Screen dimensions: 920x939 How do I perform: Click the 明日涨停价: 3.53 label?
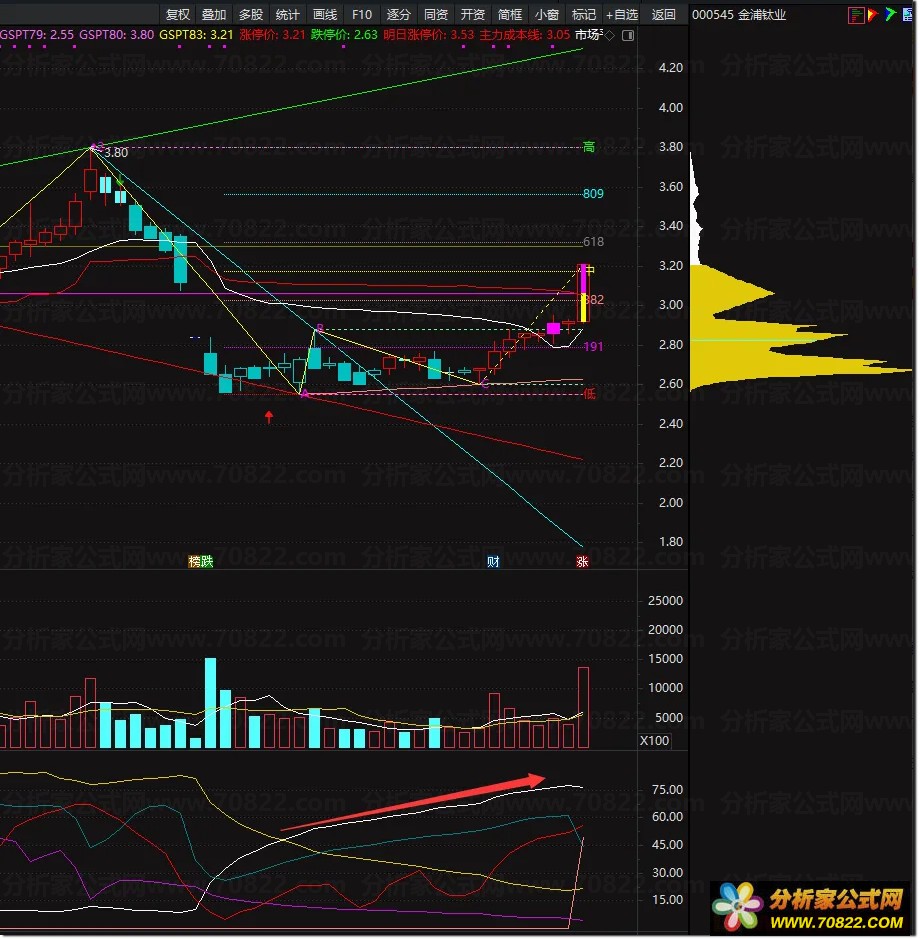coord(429,35)
